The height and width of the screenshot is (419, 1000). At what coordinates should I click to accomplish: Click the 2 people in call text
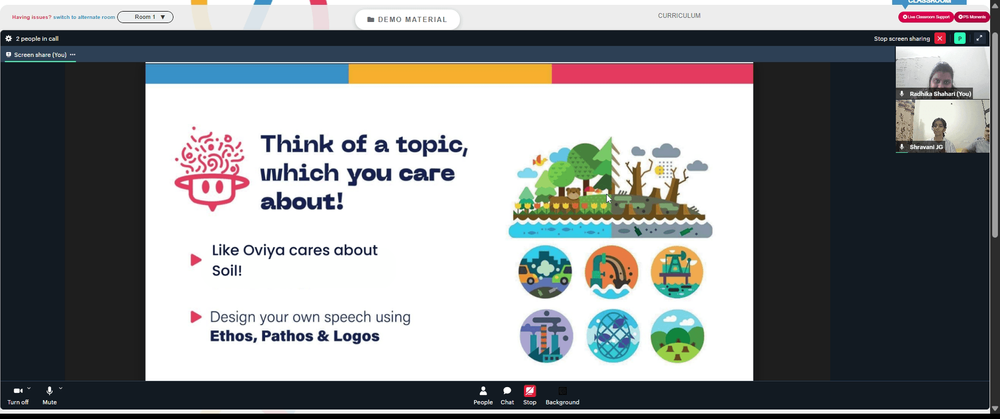(37, 39)
